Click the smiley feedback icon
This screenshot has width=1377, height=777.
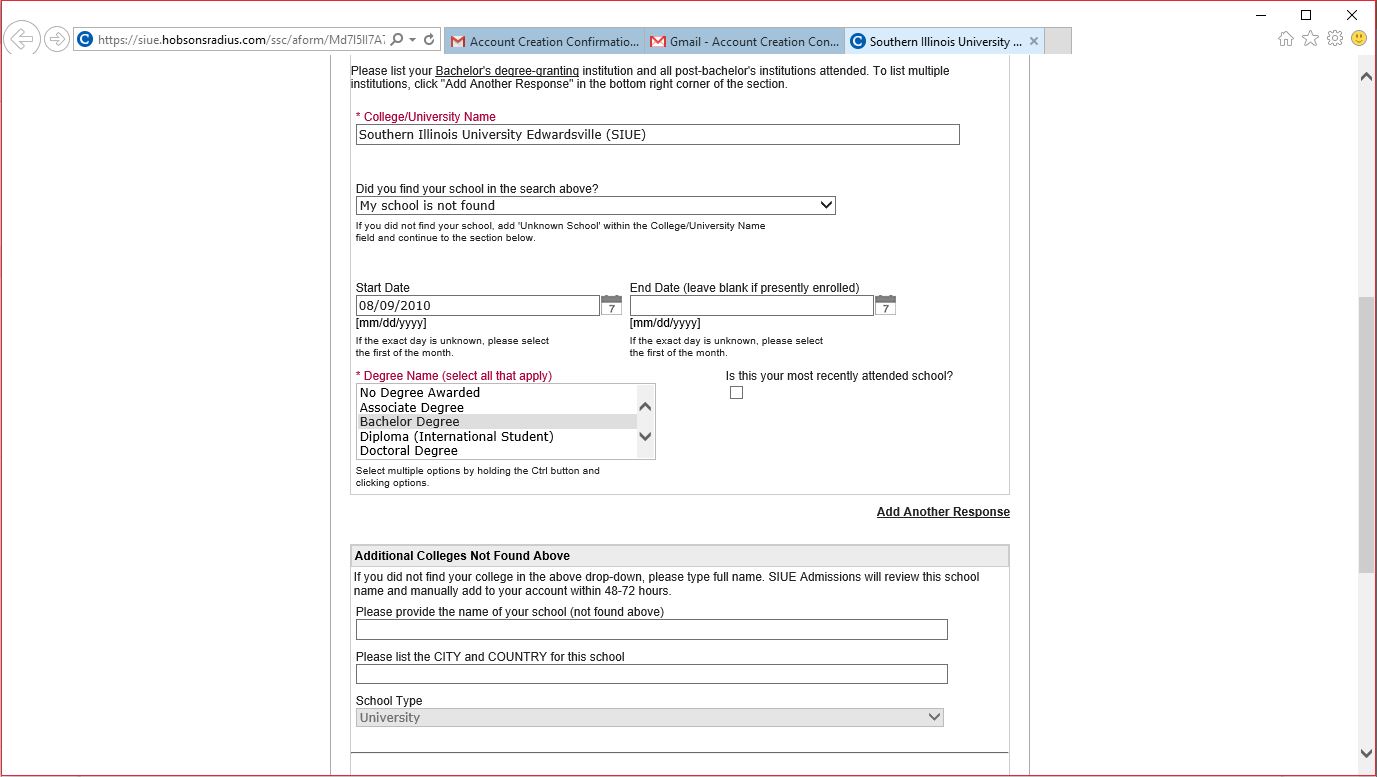(x=1358, y=39)
